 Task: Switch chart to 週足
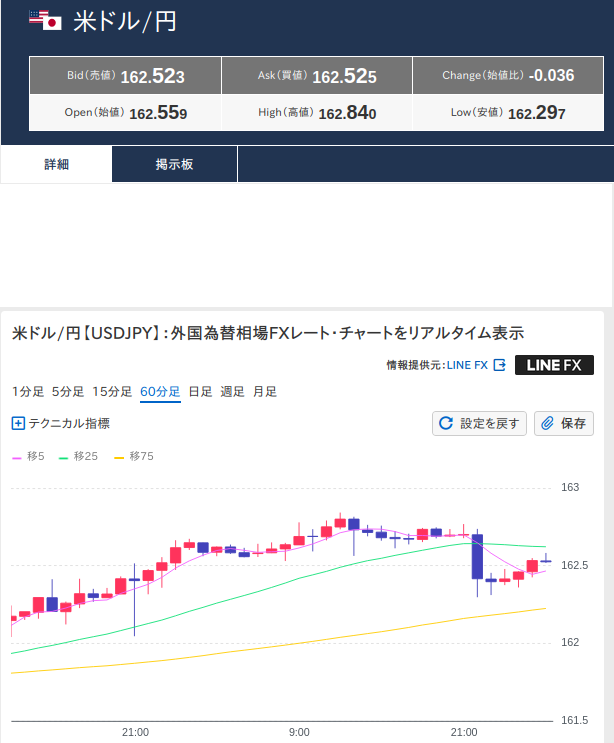(x=232, y=391)
